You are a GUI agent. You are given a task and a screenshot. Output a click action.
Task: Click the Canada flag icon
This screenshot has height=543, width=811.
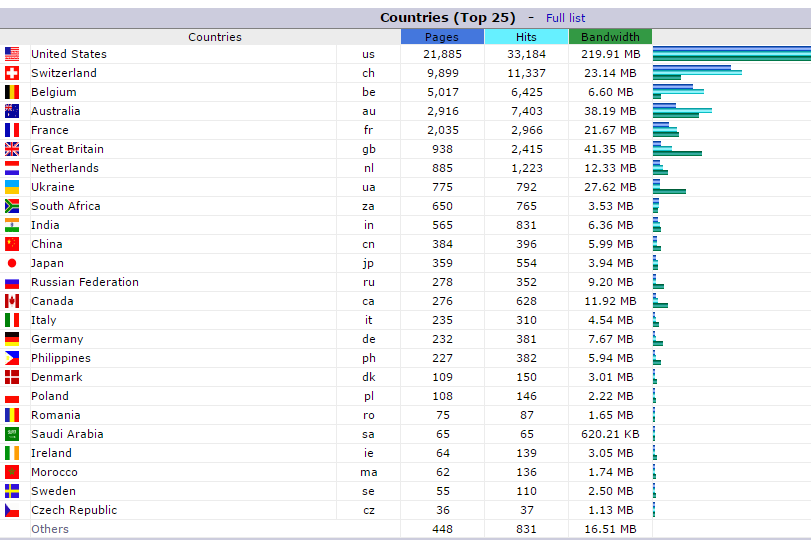coord(12,301)
